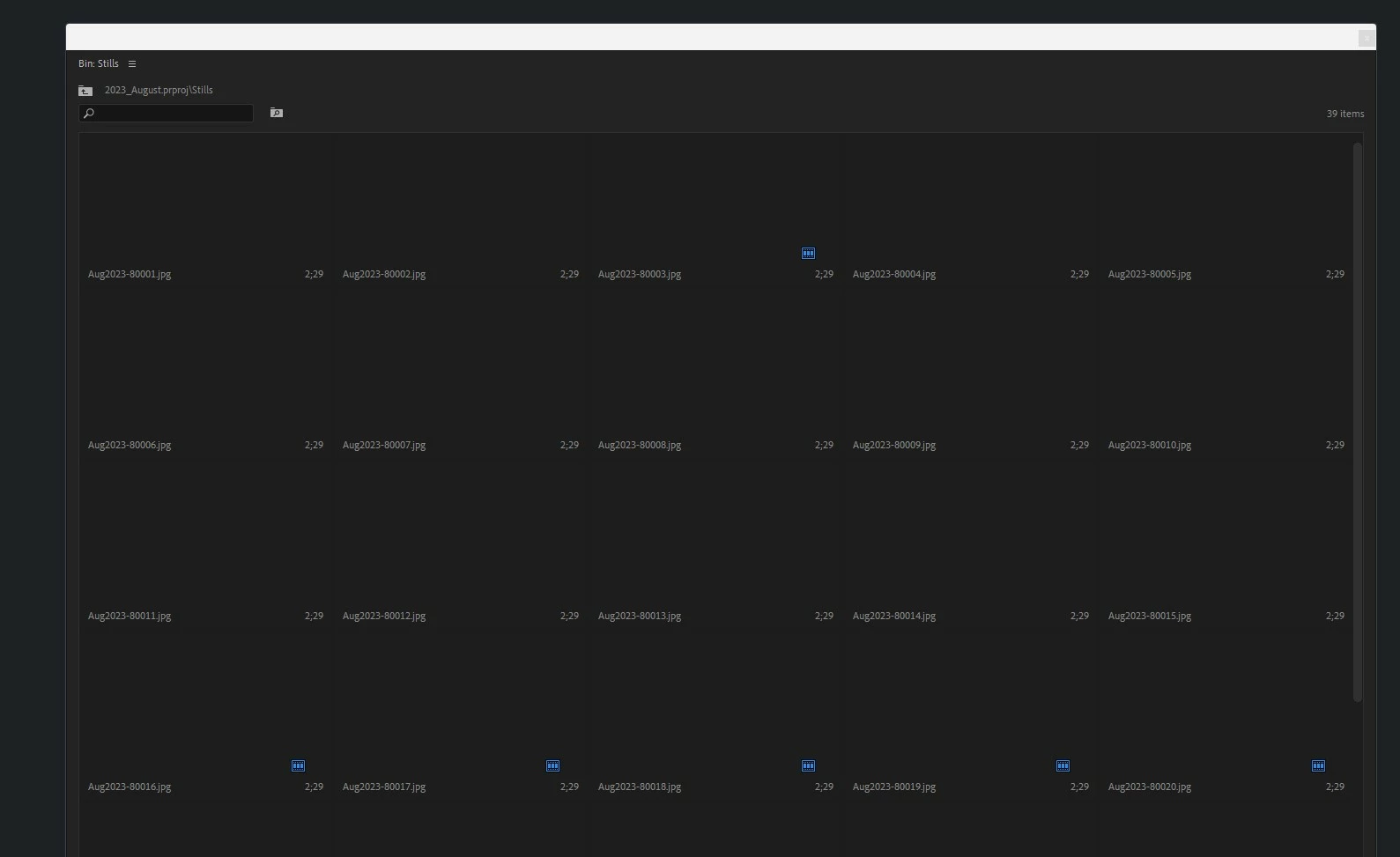Open the Bin: Stills panel menu

coord(132,64)
